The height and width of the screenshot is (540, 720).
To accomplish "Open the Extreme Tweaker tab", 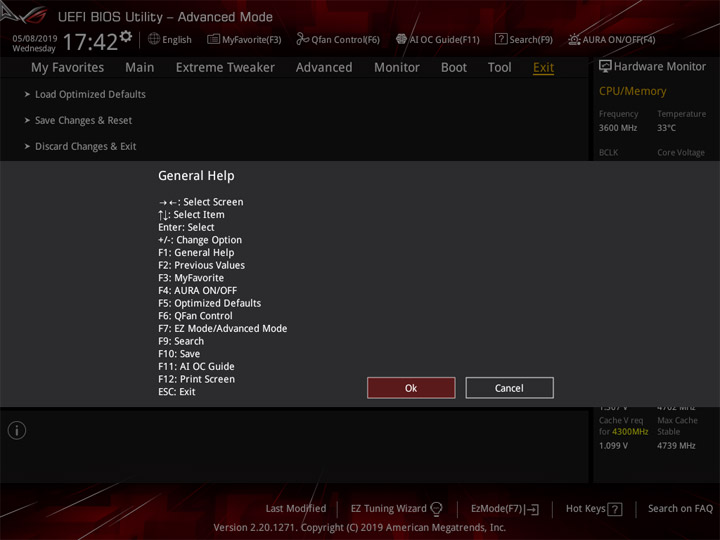I will pos(225,68).
